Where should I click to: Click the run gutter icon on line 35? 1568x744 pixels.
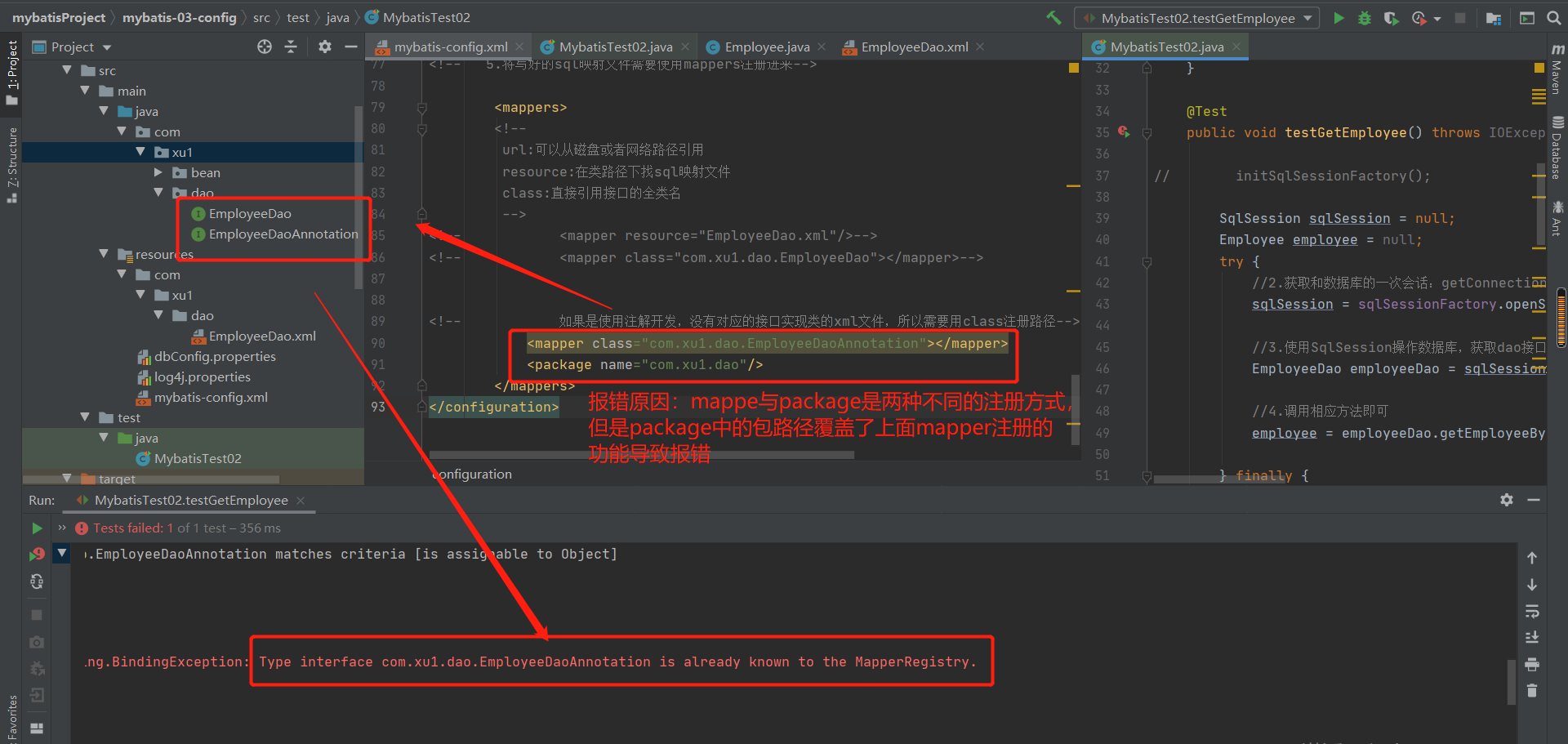[1125, 131]
